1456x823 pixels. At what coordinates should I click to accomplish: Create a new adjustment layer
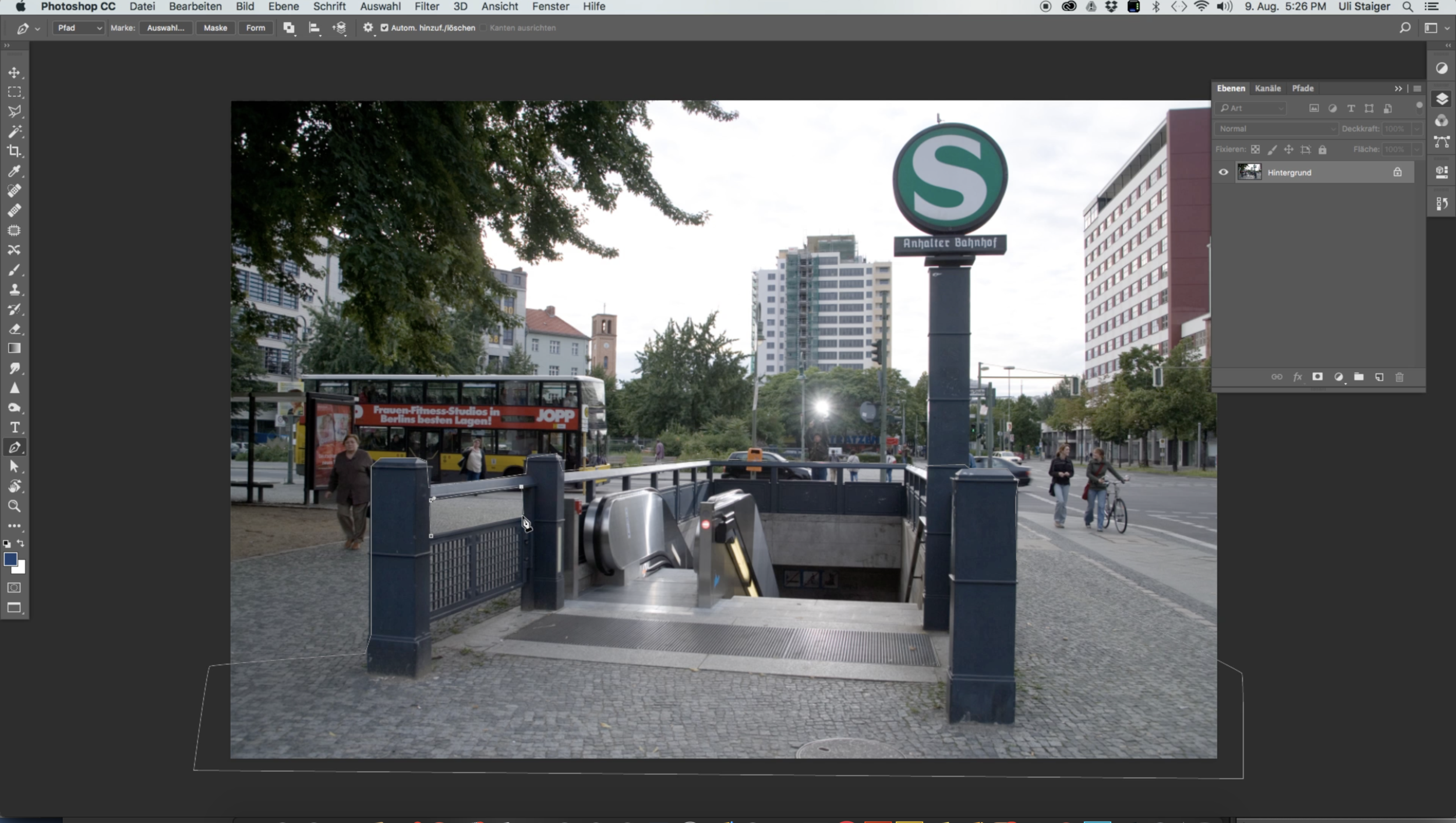[1338, 377]
